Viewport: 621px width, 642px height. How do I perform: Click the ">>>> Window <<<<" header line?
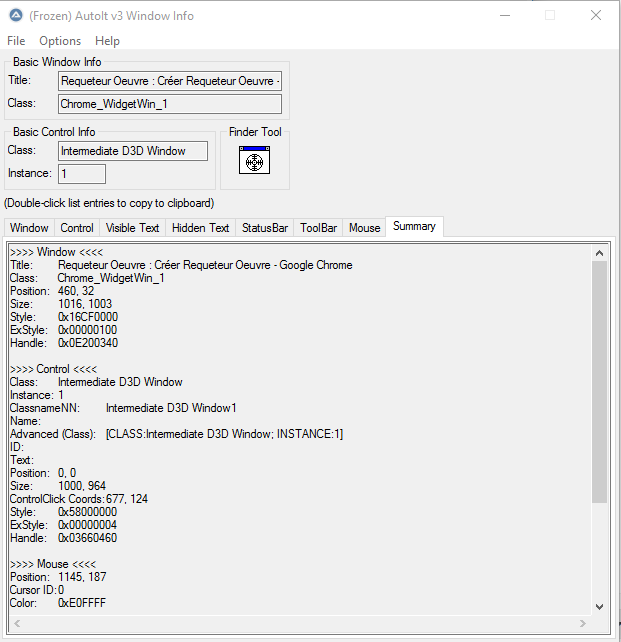coord(56,252)
